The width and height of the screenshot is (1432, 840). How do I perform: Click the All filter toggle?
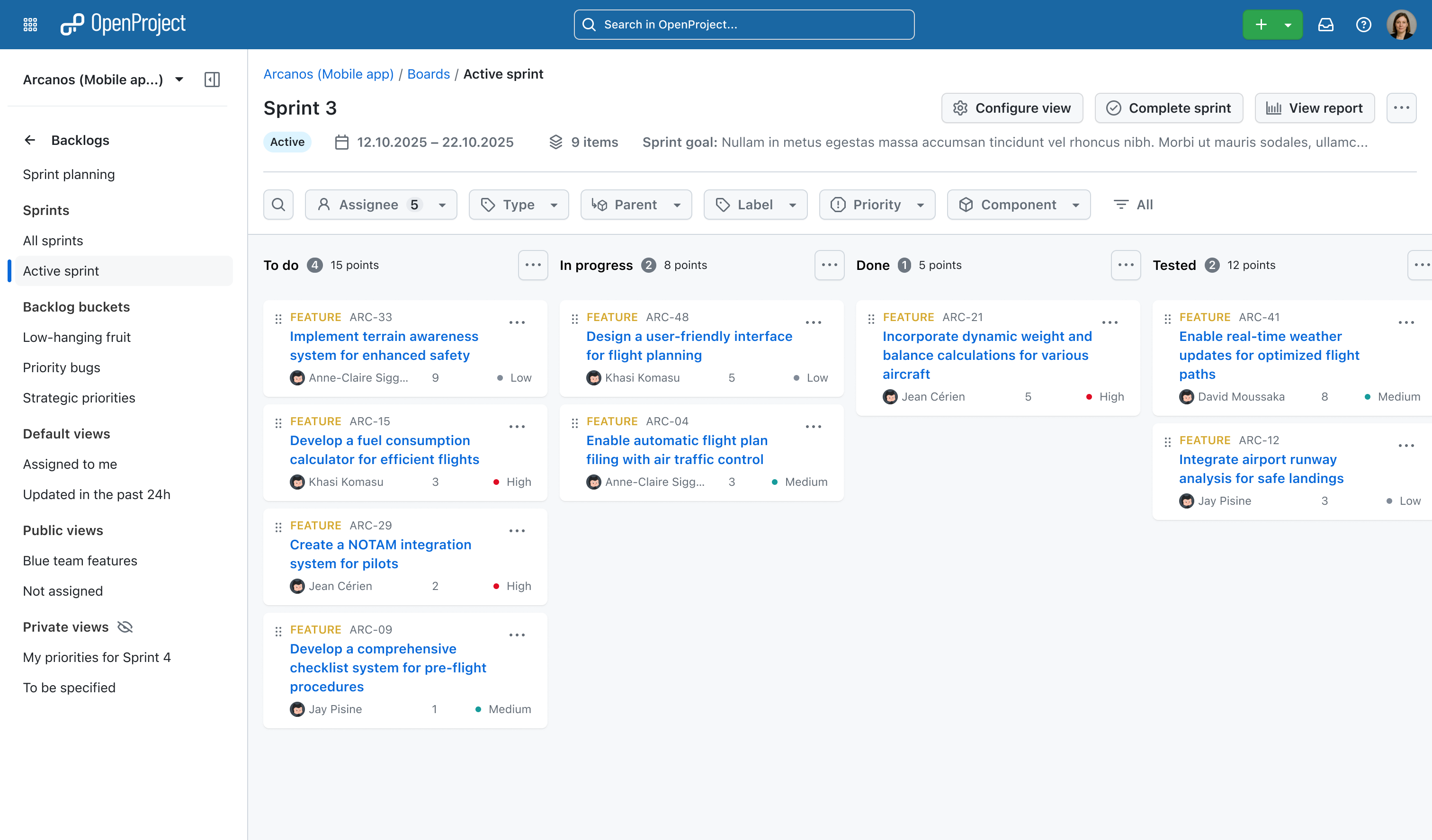(1133, 204)
